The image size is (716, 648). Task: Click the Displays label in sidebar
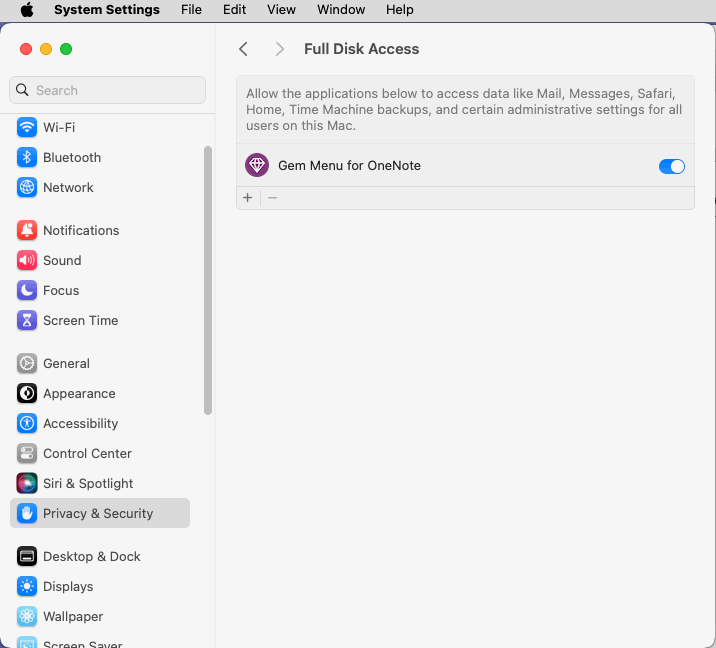(68, 586)
